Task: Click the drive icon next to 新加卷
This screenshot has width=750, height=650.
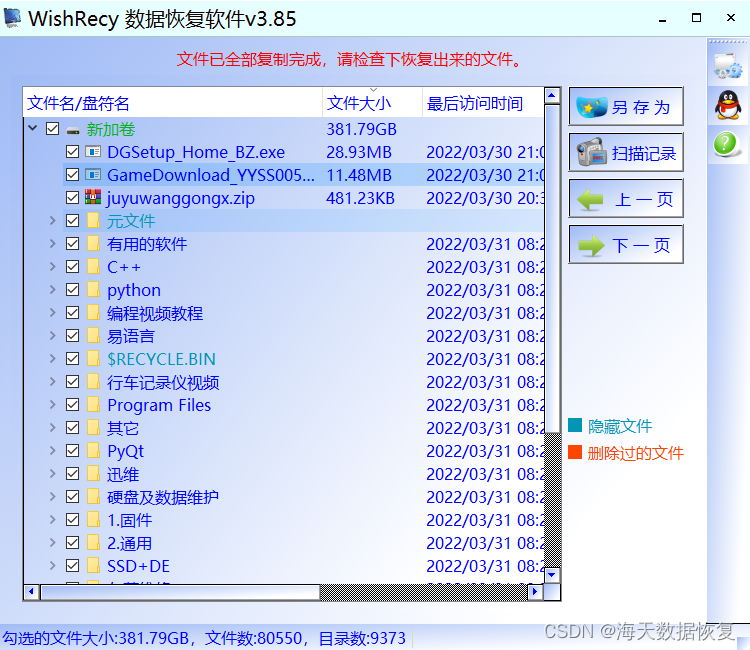Action: pyautogui.click(x=73, y=130)
